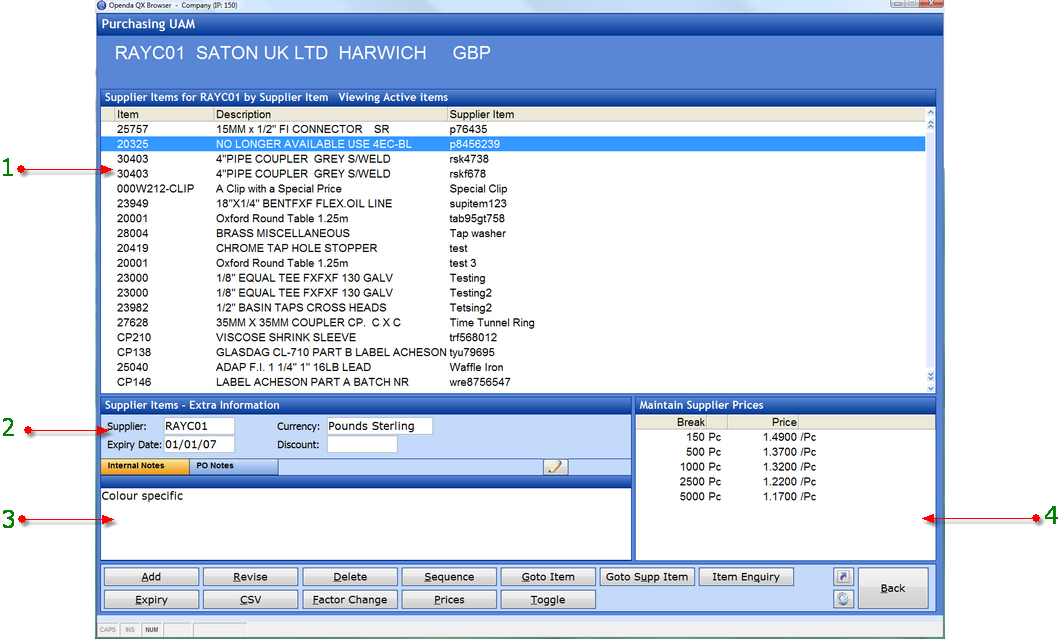Click the Supplier Item column header
The image size is (1061, 639).
tap(686, 114)
